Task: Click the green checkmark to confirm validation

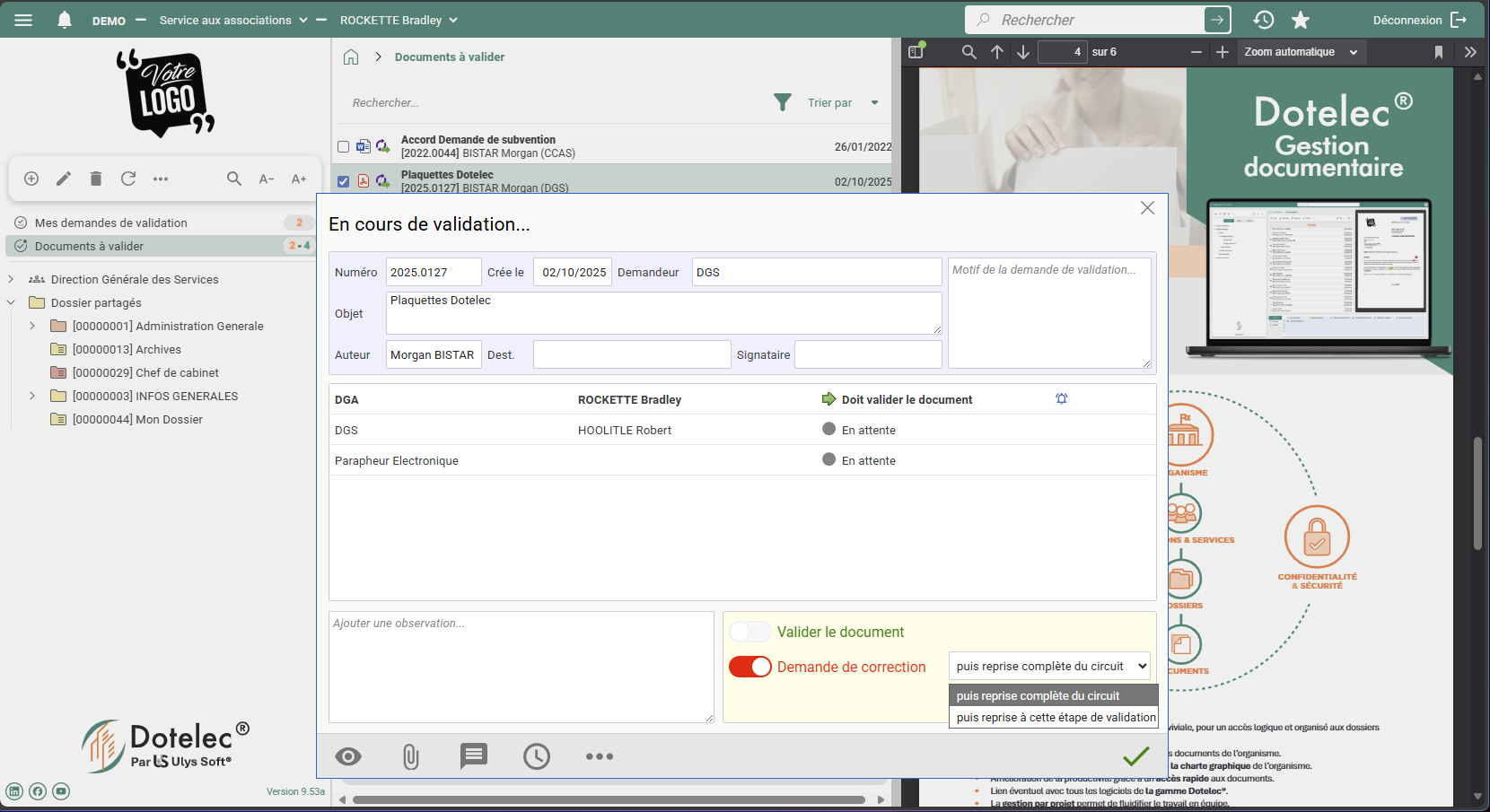Action: coord(1135,756)
